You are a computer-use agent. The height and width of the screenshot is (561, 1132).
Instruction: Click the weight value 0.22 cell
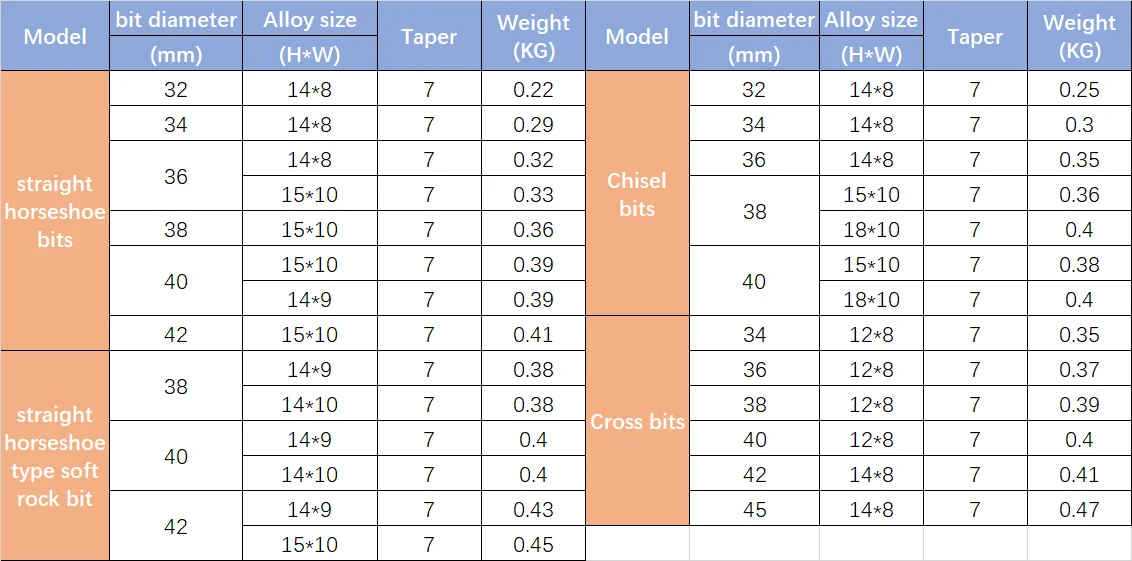point(533,90)
